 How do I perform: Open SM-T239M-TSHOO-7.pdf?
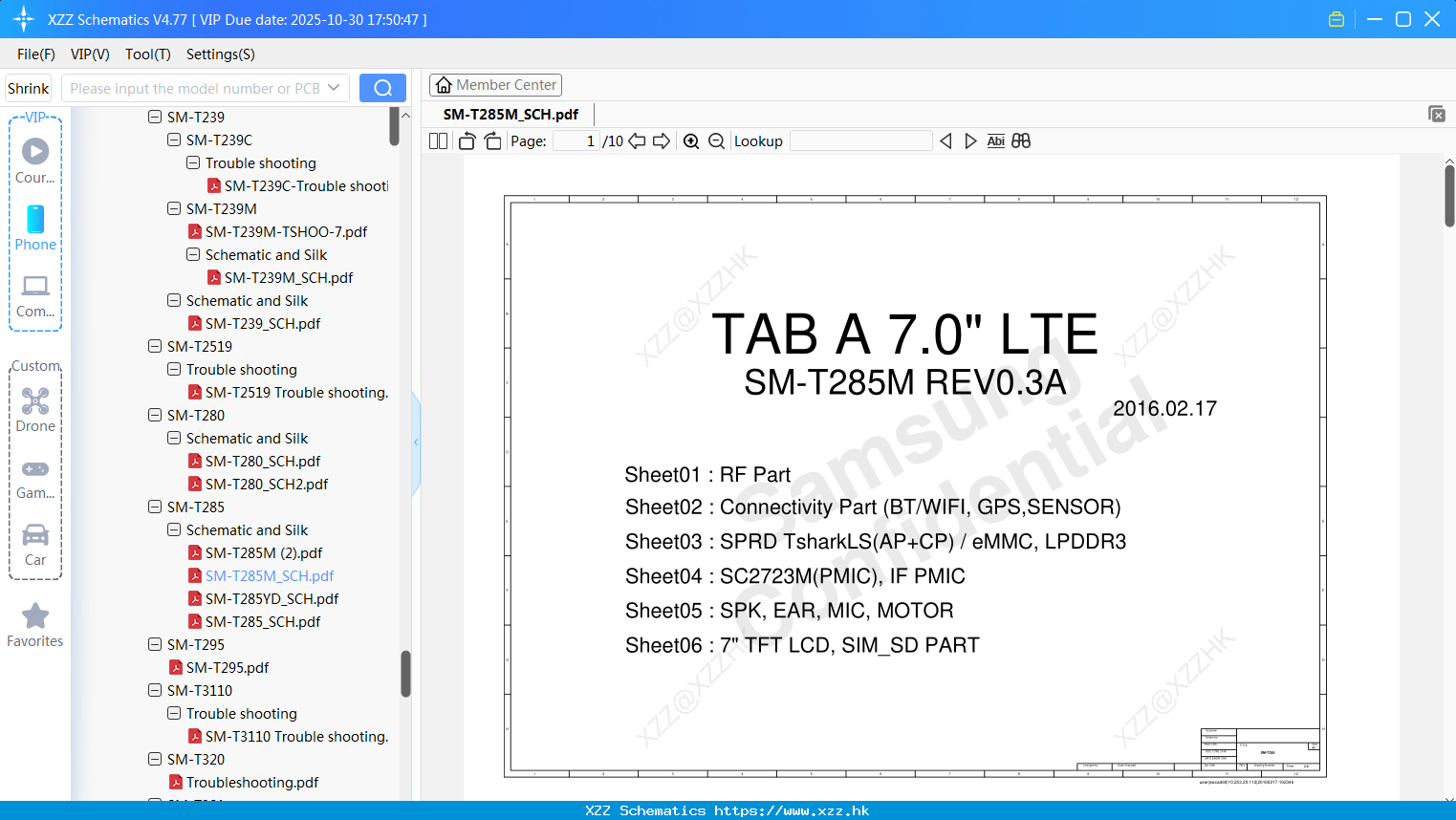[286, 231]
